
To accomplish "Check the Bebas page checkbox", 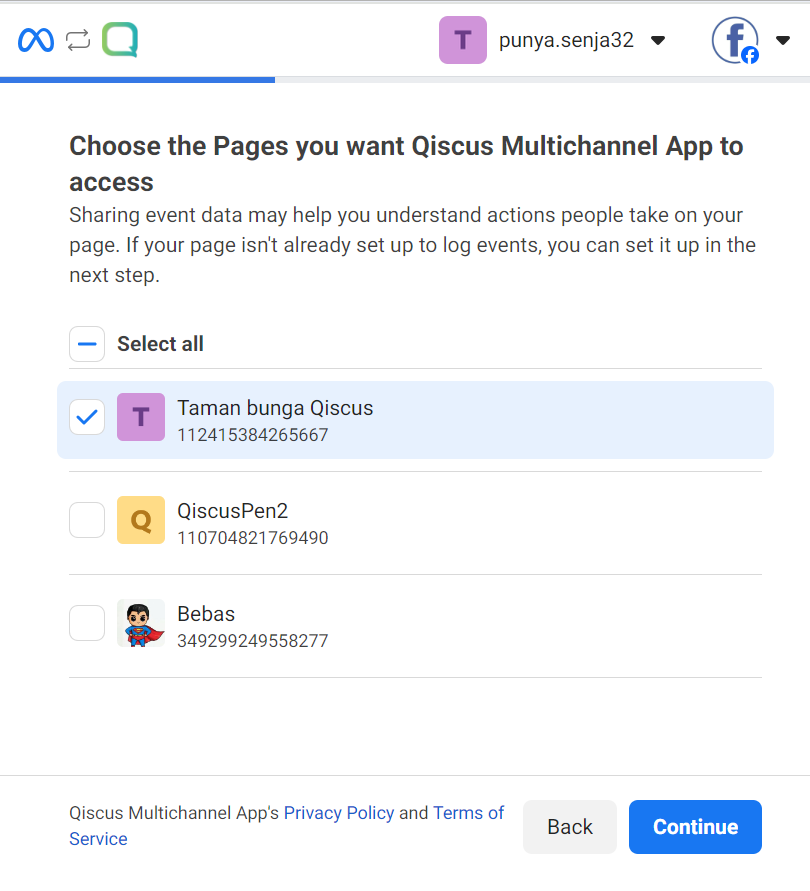I will (87, 623).
